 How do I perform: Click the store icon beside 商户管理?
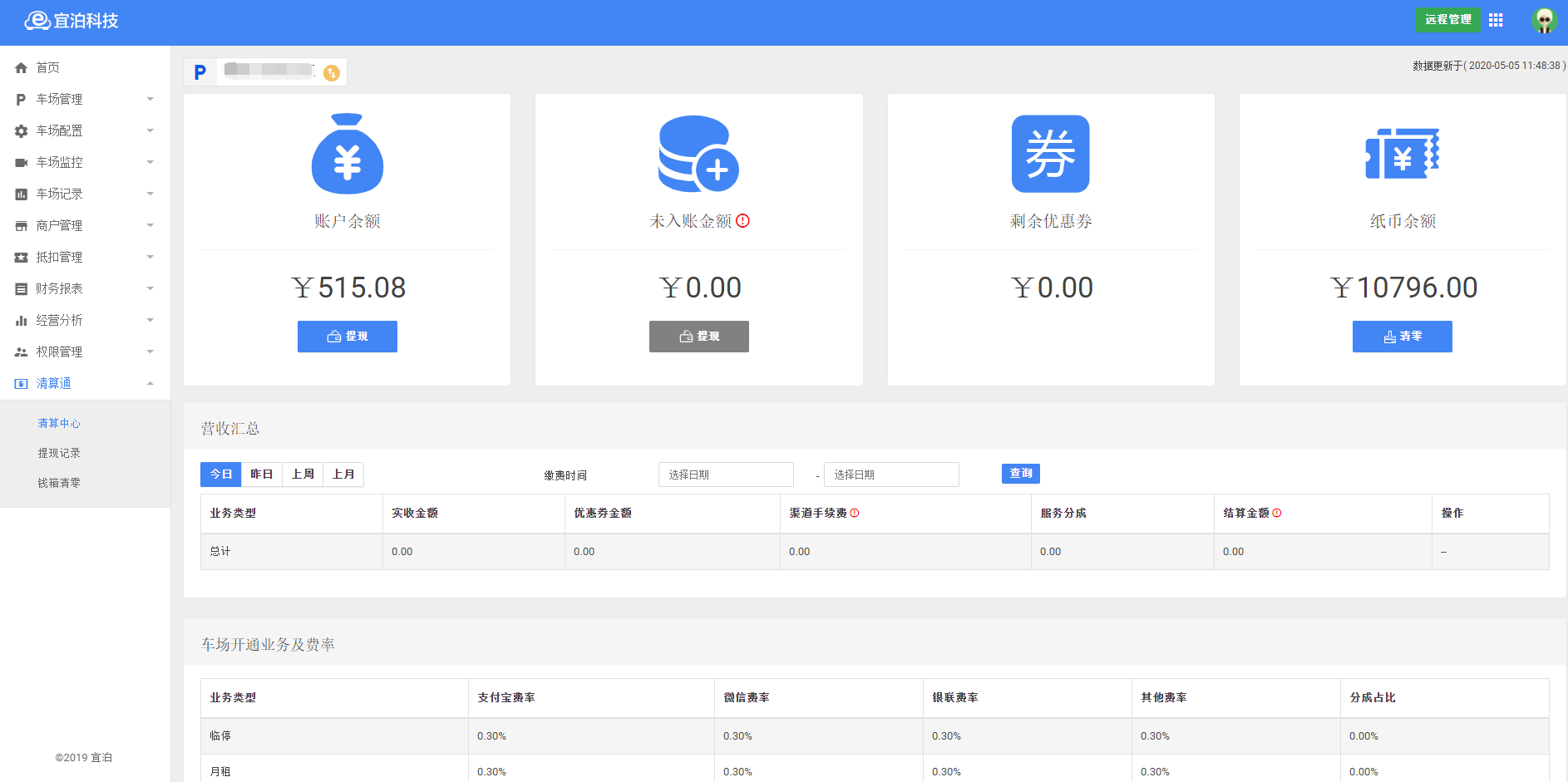pyautogui.click(x=22, y=226)
